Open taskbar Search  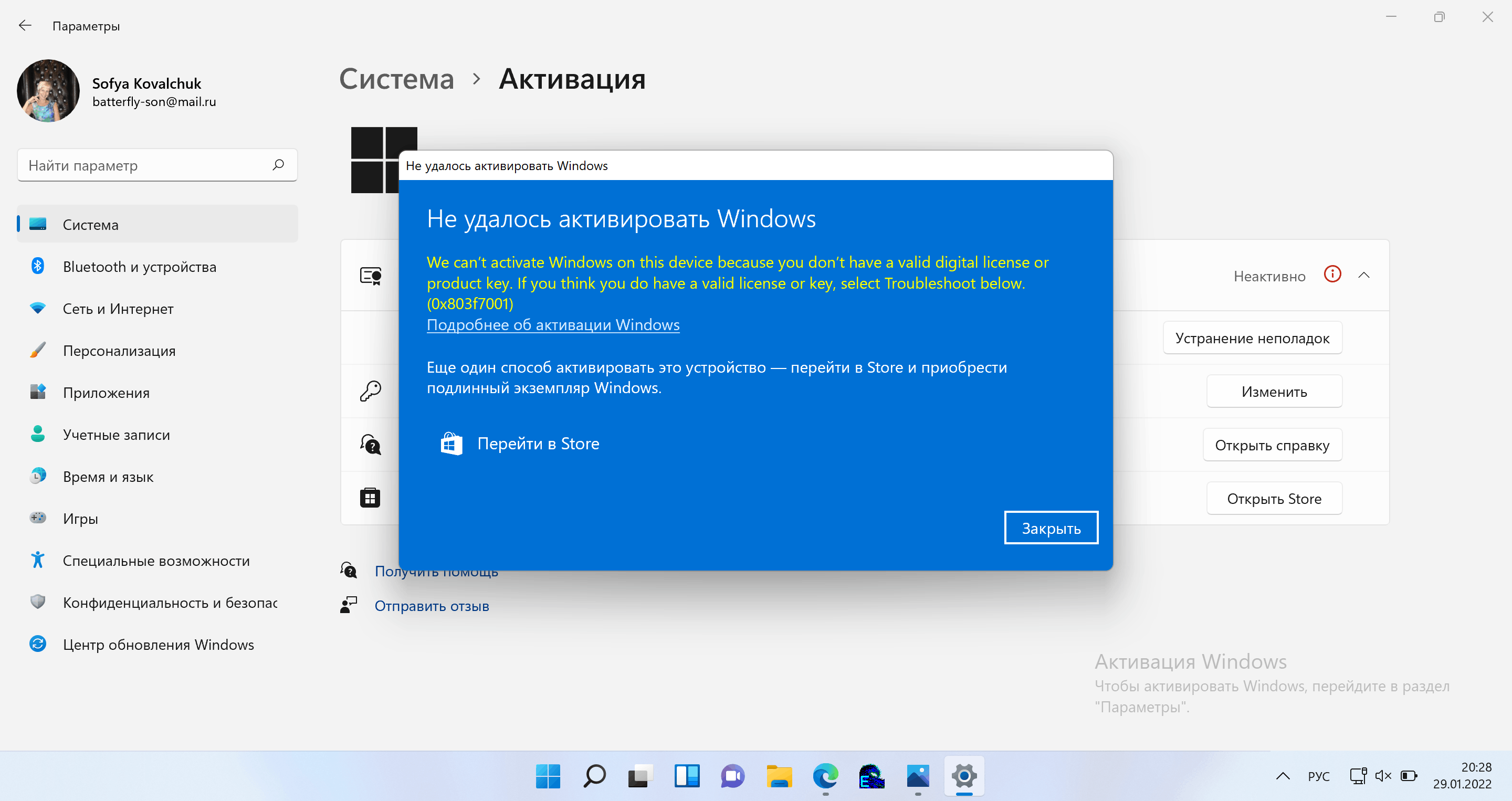[x=594, y=776]
